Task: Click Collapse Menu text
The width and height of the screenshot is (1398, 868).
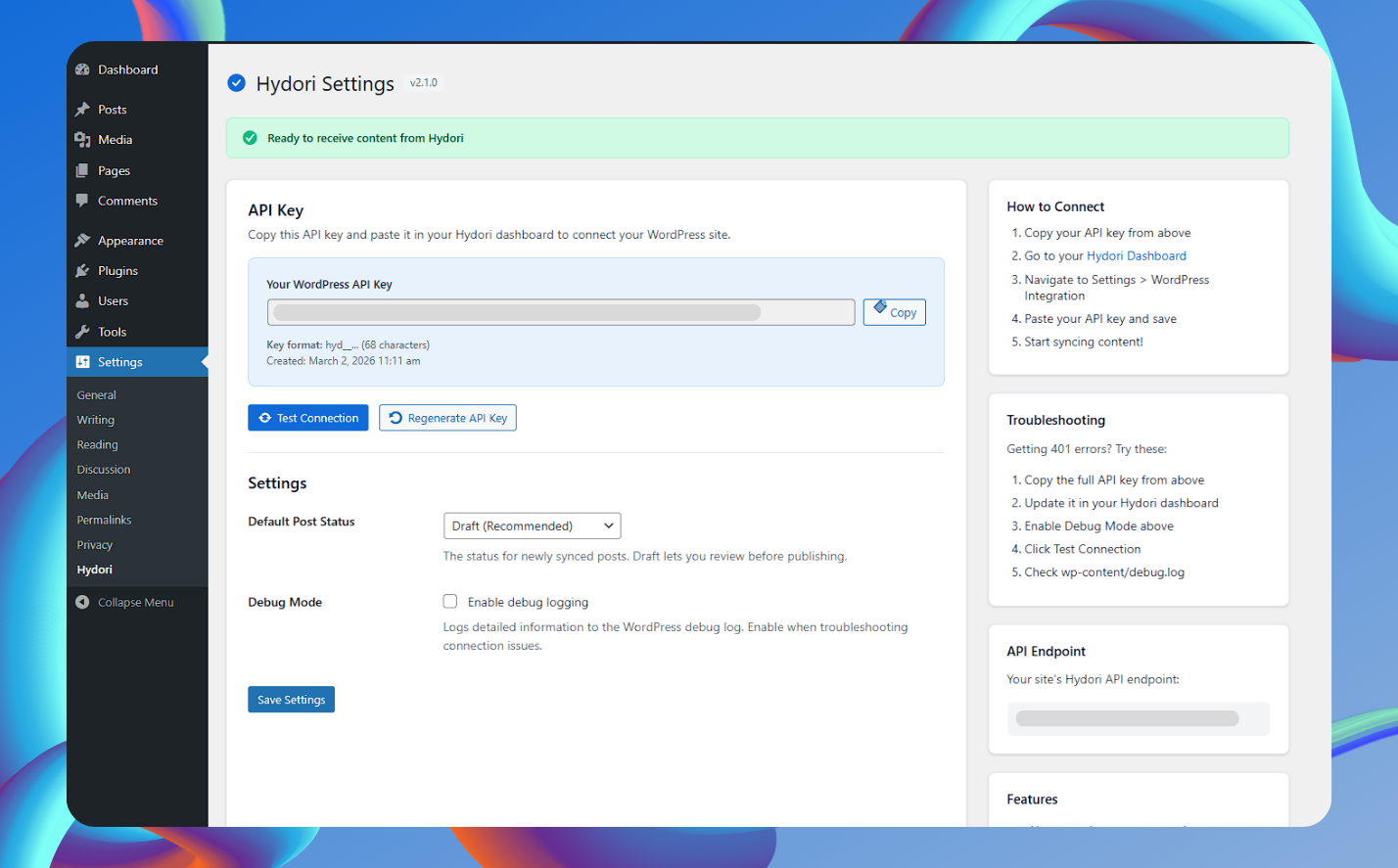Action: [136, 603]
